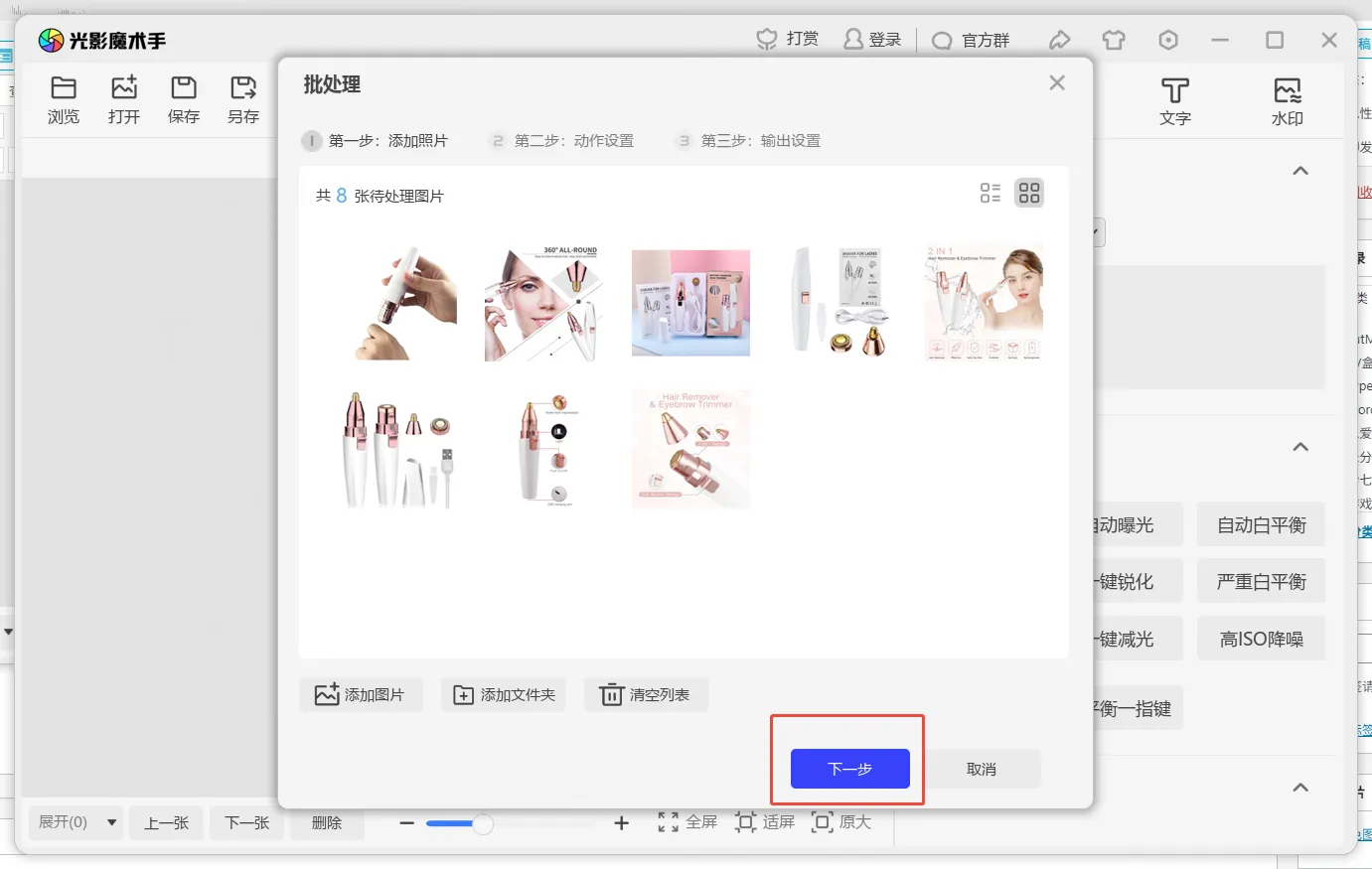
Task: Select step tab 第一步：添加照片
Action: pyautogui.click(x=376, y=141)
